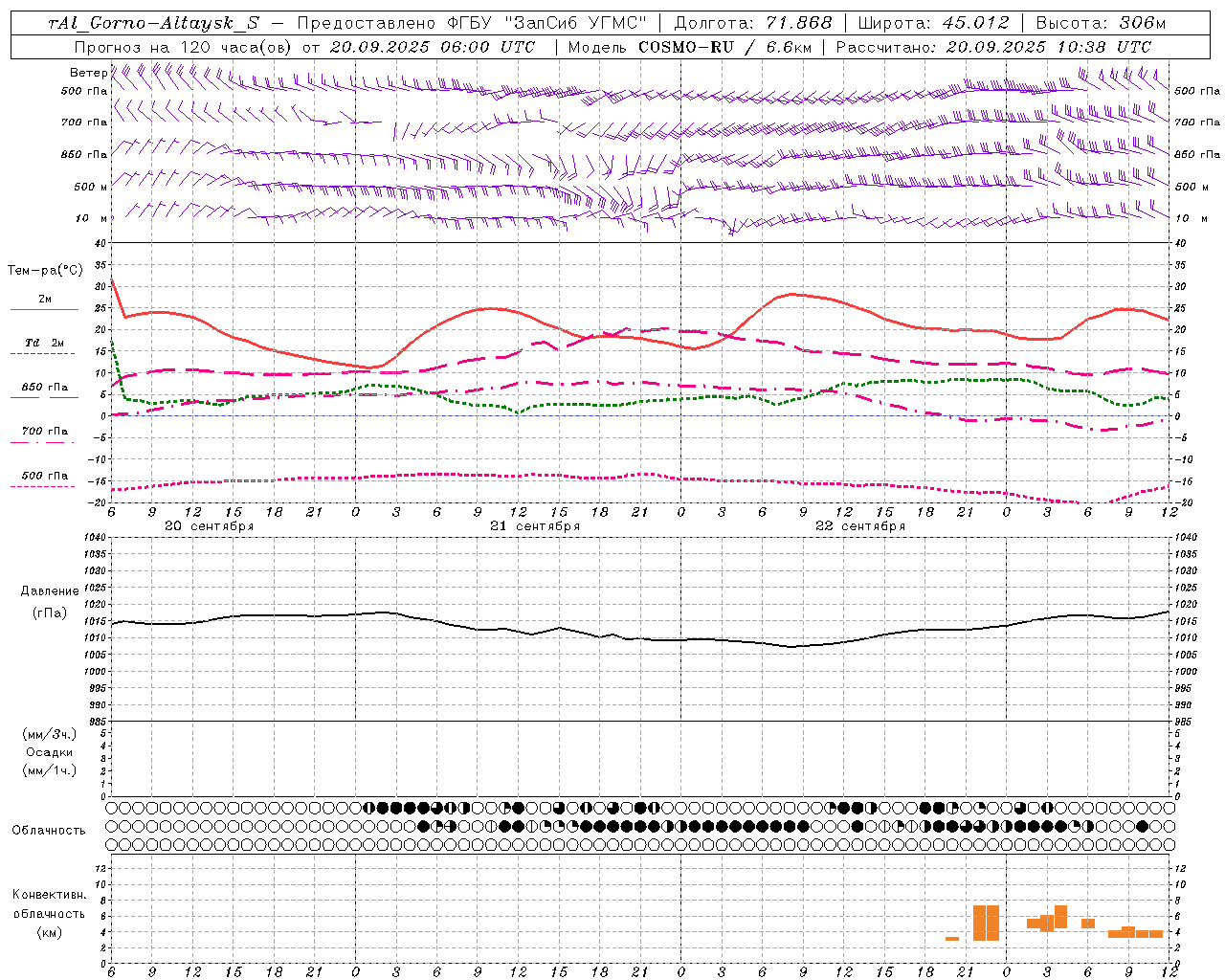Click the Давление pressure panel label
1225x980 pixels.
(50, 591)
